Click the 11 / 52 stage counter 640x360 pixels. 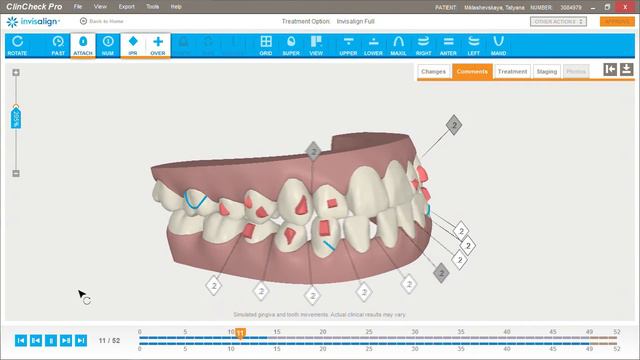pos(109,340)
